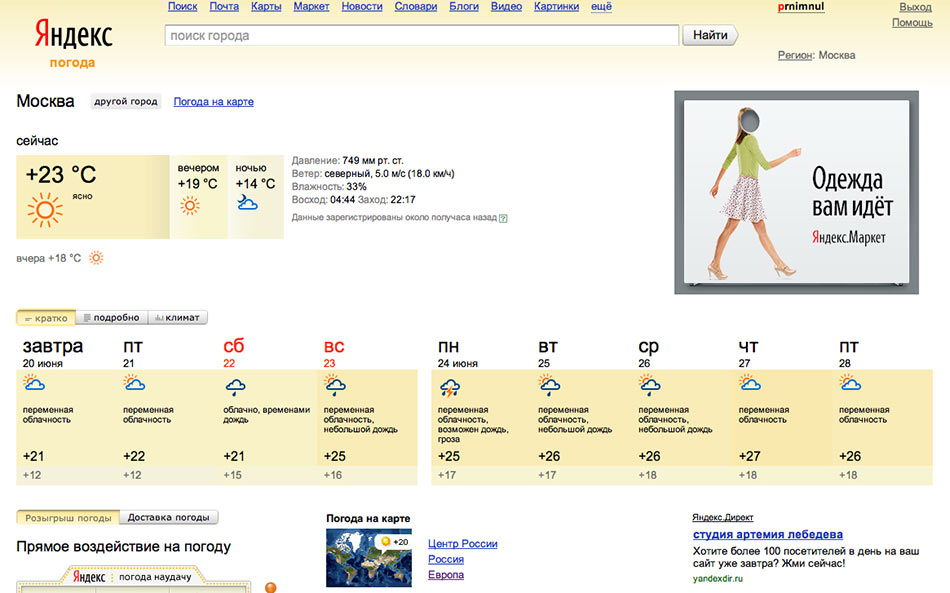Click the small sun icon beside yesterday's temperature
This screenshot has width=950, height=593.
point(96,258)
